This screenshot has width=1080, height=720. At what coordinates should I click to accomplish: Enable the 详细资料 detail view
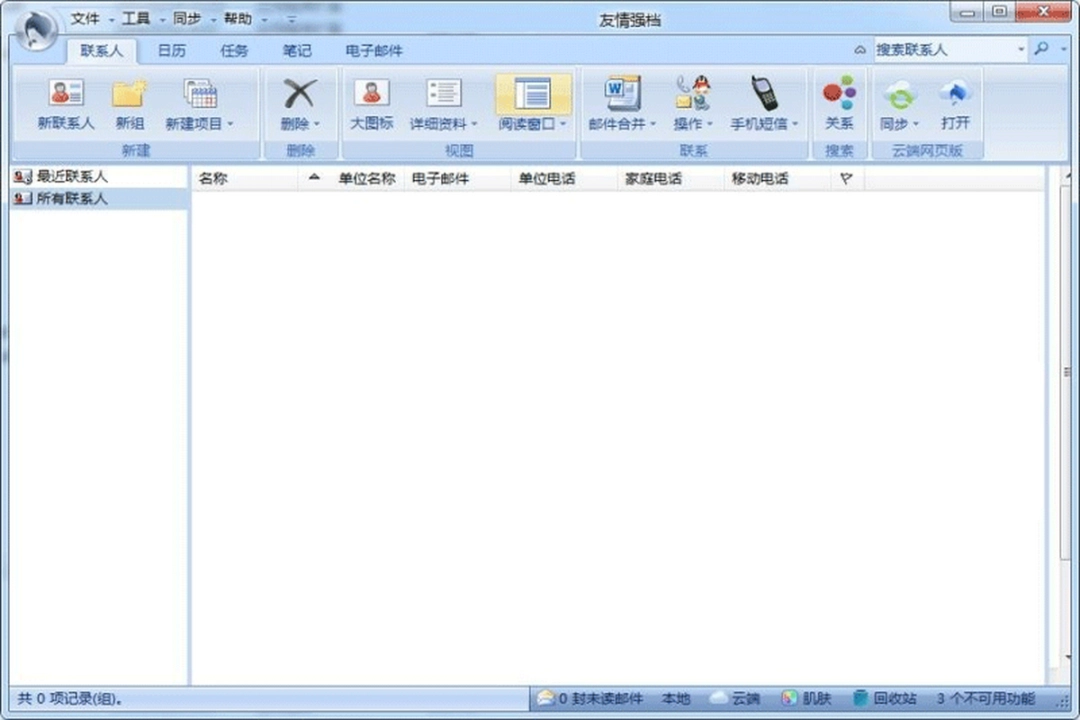coord(440,104)
